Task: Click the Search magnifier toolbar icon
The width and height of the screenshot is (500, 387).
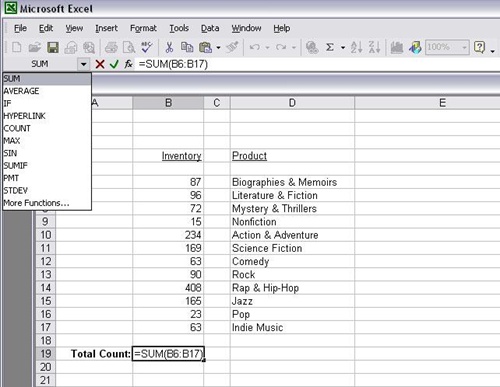Action: [x=89, y=47]
